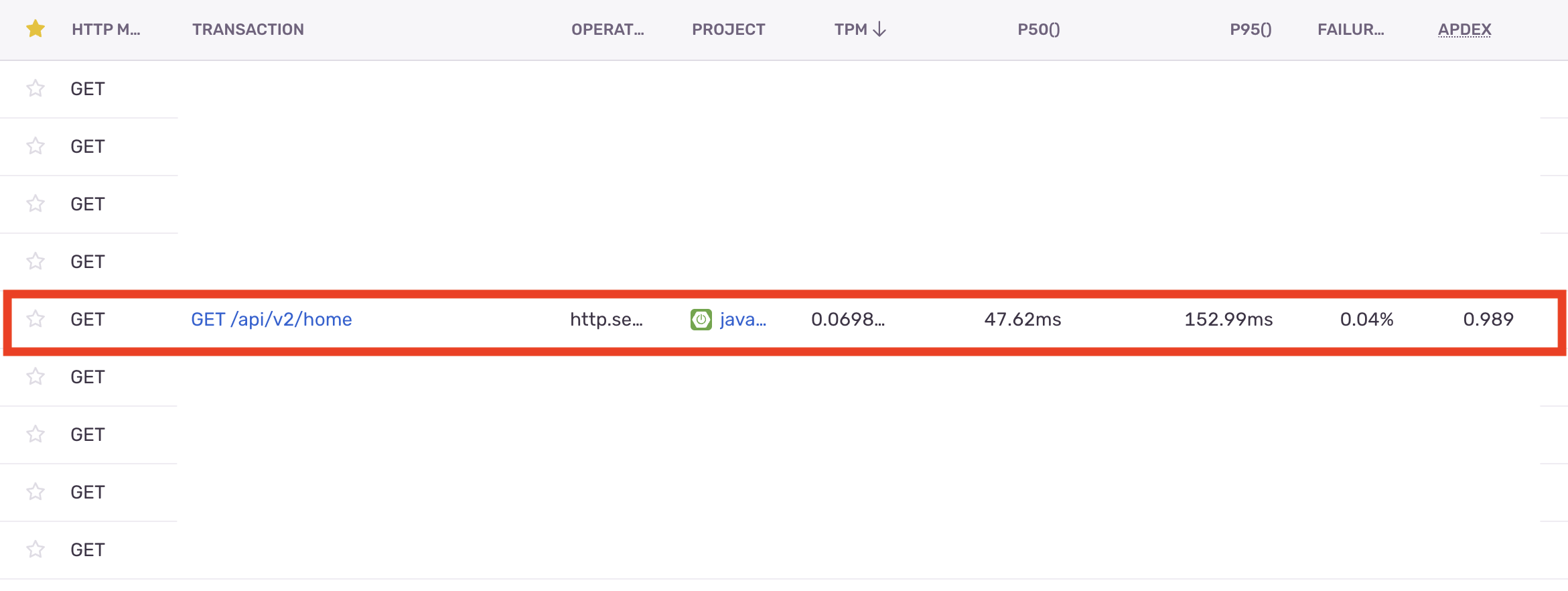
Task: Open the GET /api/v2/home transaction link
Action: (271, 320)
